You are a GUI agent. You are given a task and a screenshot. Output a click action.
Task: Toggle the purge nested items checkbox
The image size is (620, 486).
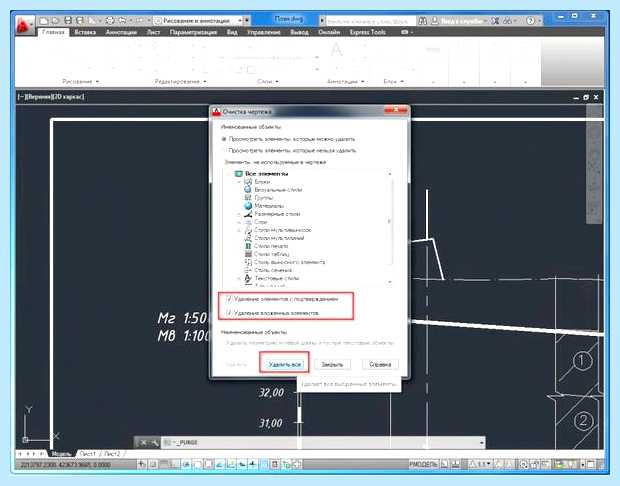click(x=229, y=312)
